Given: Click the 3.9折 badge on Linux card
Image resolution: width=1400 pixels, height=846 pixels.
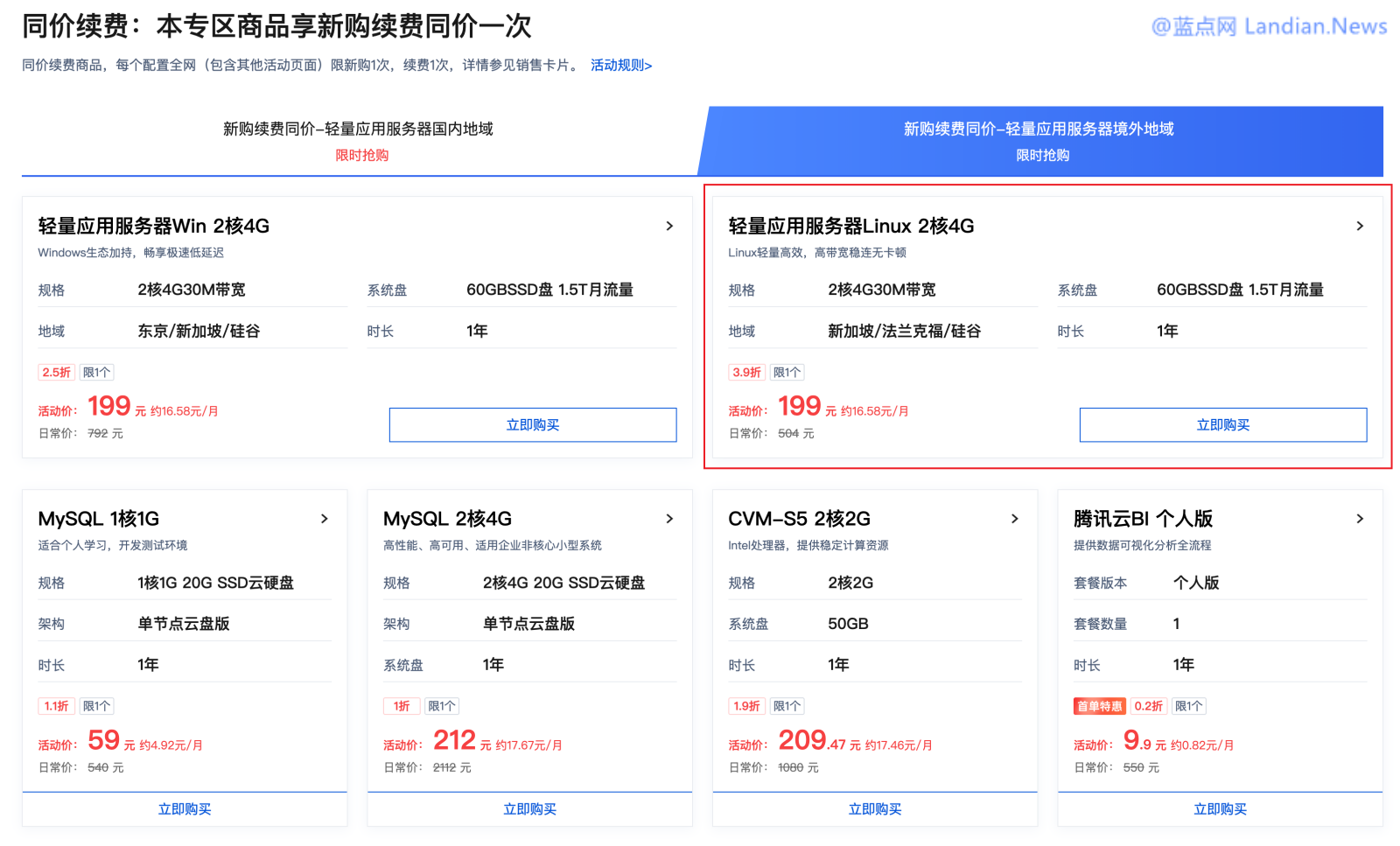Looking at the screenshot, I should 746,371.
